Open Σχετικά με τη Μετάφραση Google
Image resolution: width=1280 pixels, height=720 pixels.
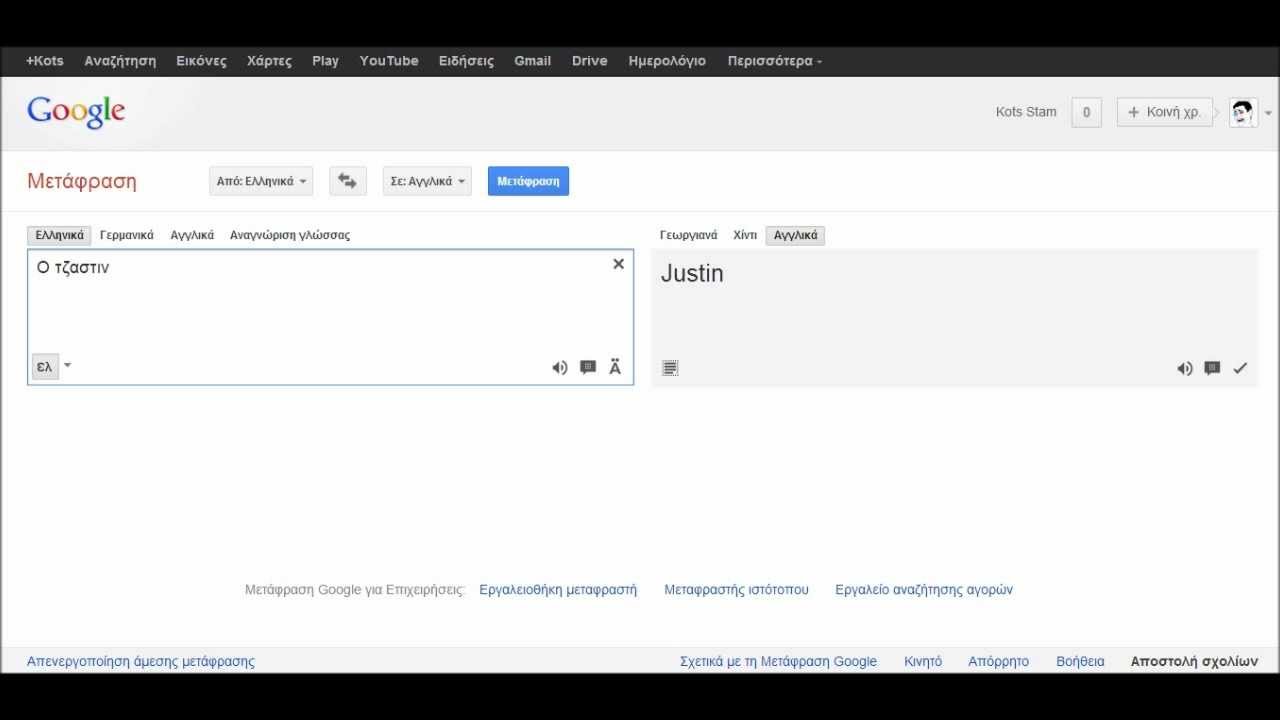point(778,661)
